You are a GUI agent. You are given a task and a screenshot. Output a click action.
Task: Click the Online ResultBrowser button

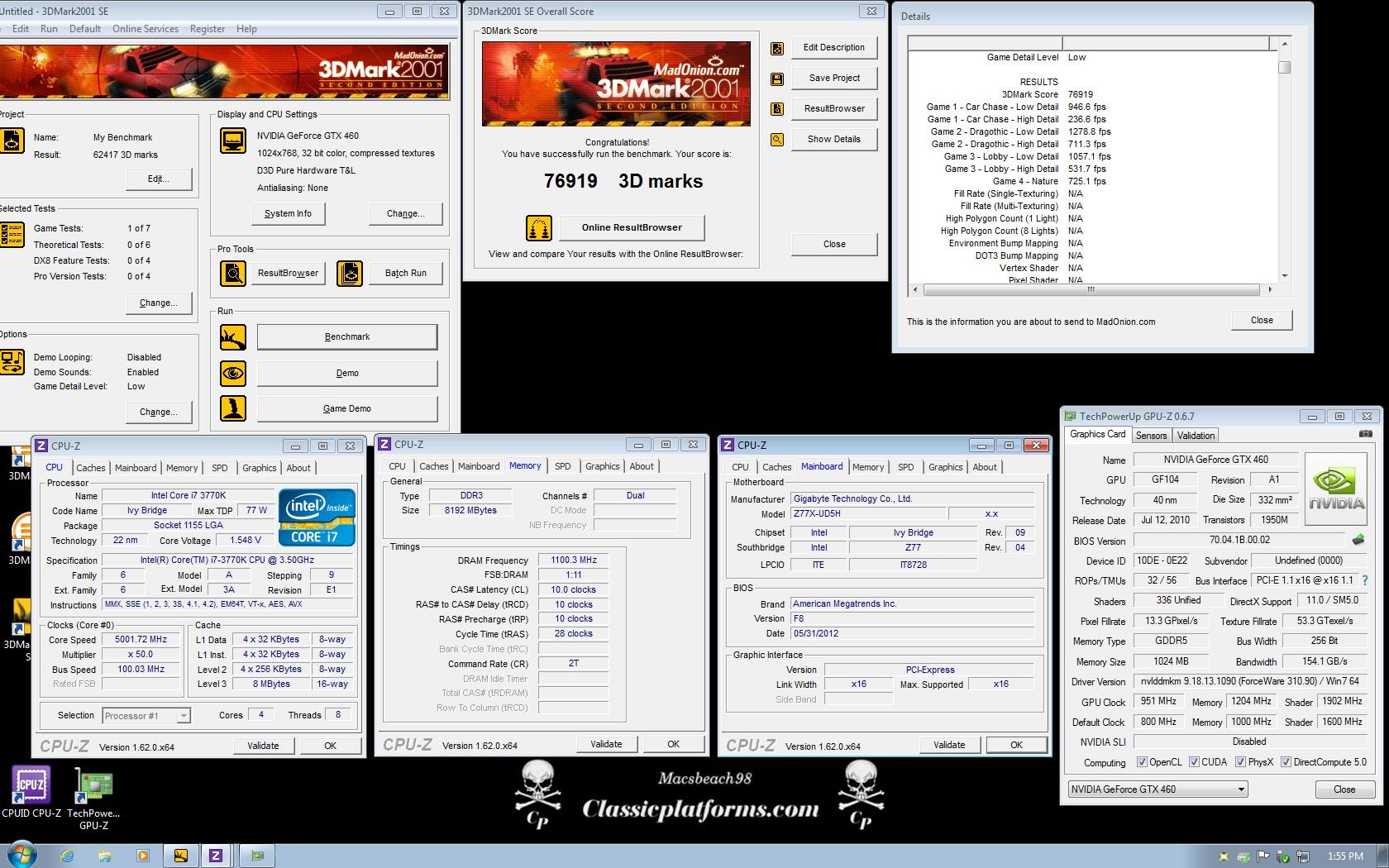tap(632, 228)
